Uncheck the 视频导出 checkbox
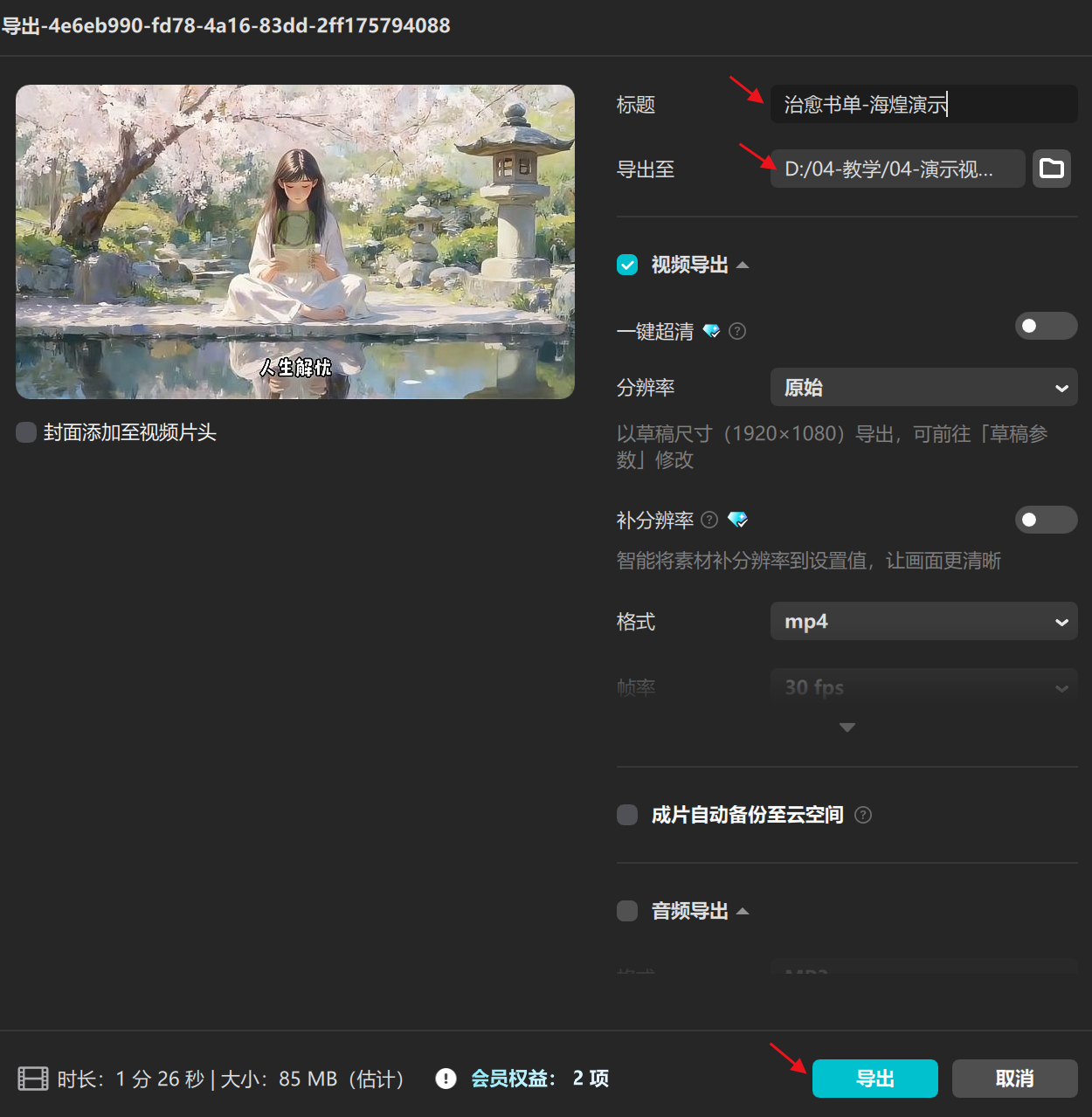 tap(626, 265)
